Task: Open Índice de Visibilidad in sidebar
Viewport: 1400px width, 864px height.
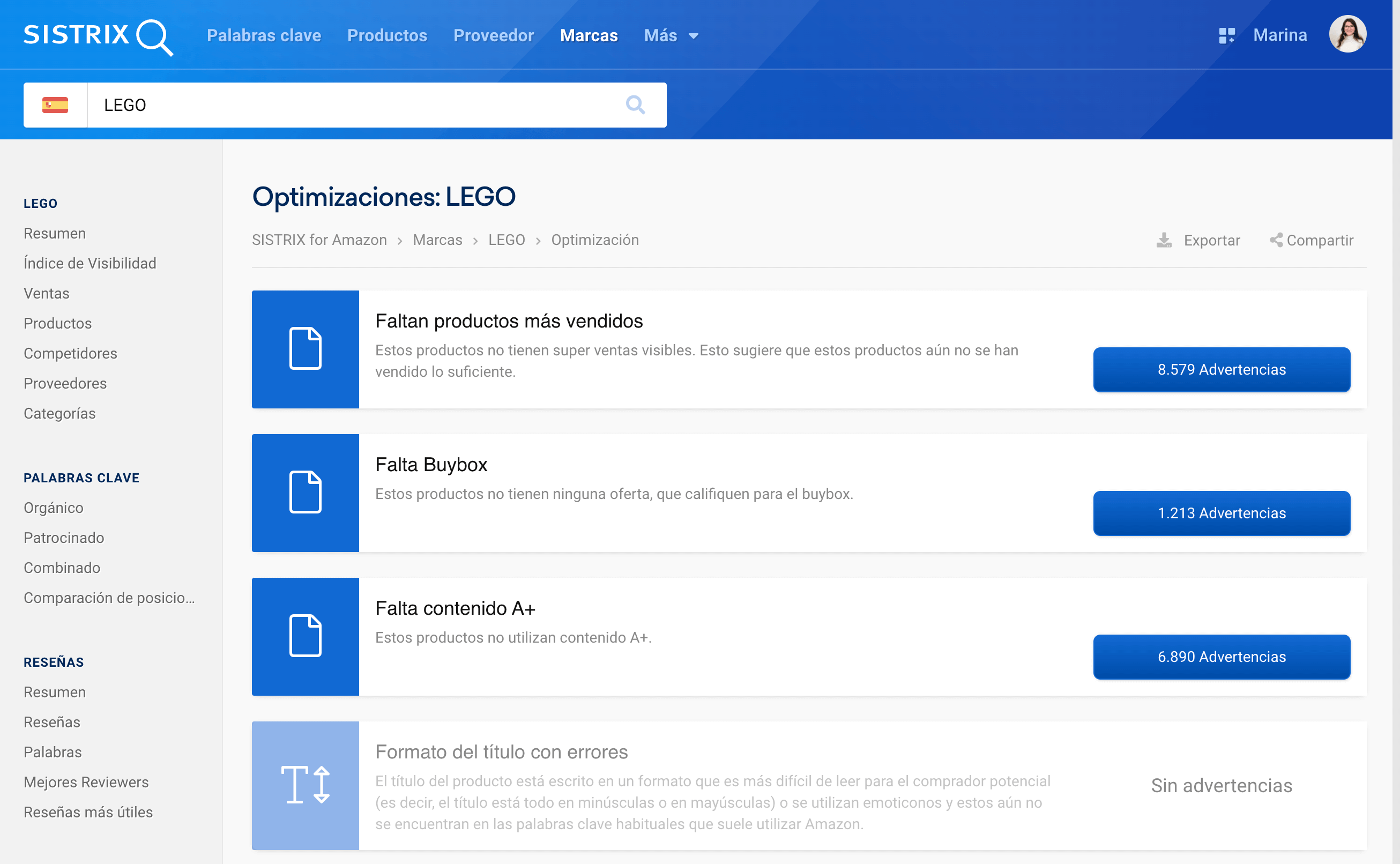Action: pyautogui.click(x=90, y=263)
